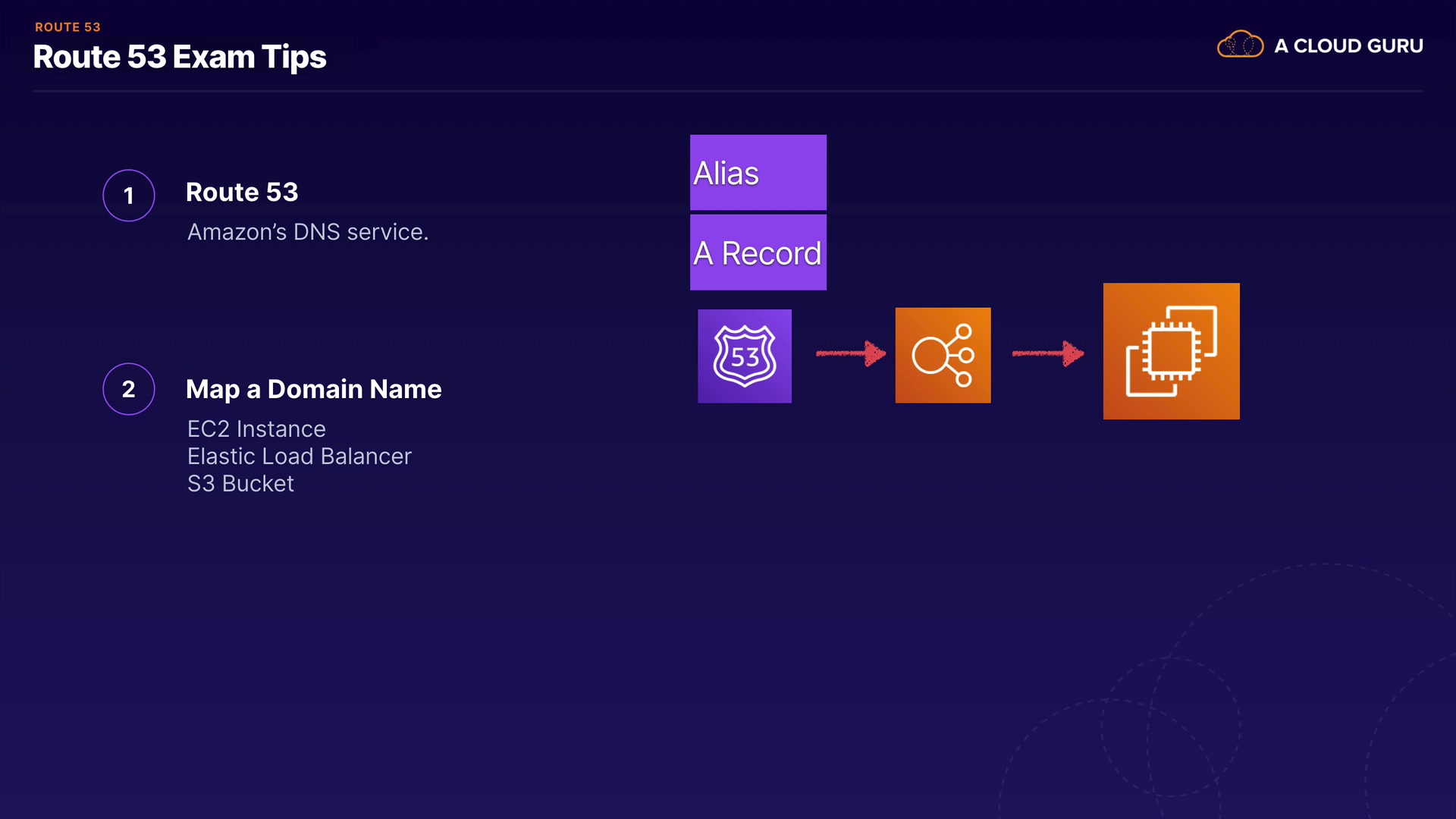Click the EC2 instance icon

point(1171,351)
